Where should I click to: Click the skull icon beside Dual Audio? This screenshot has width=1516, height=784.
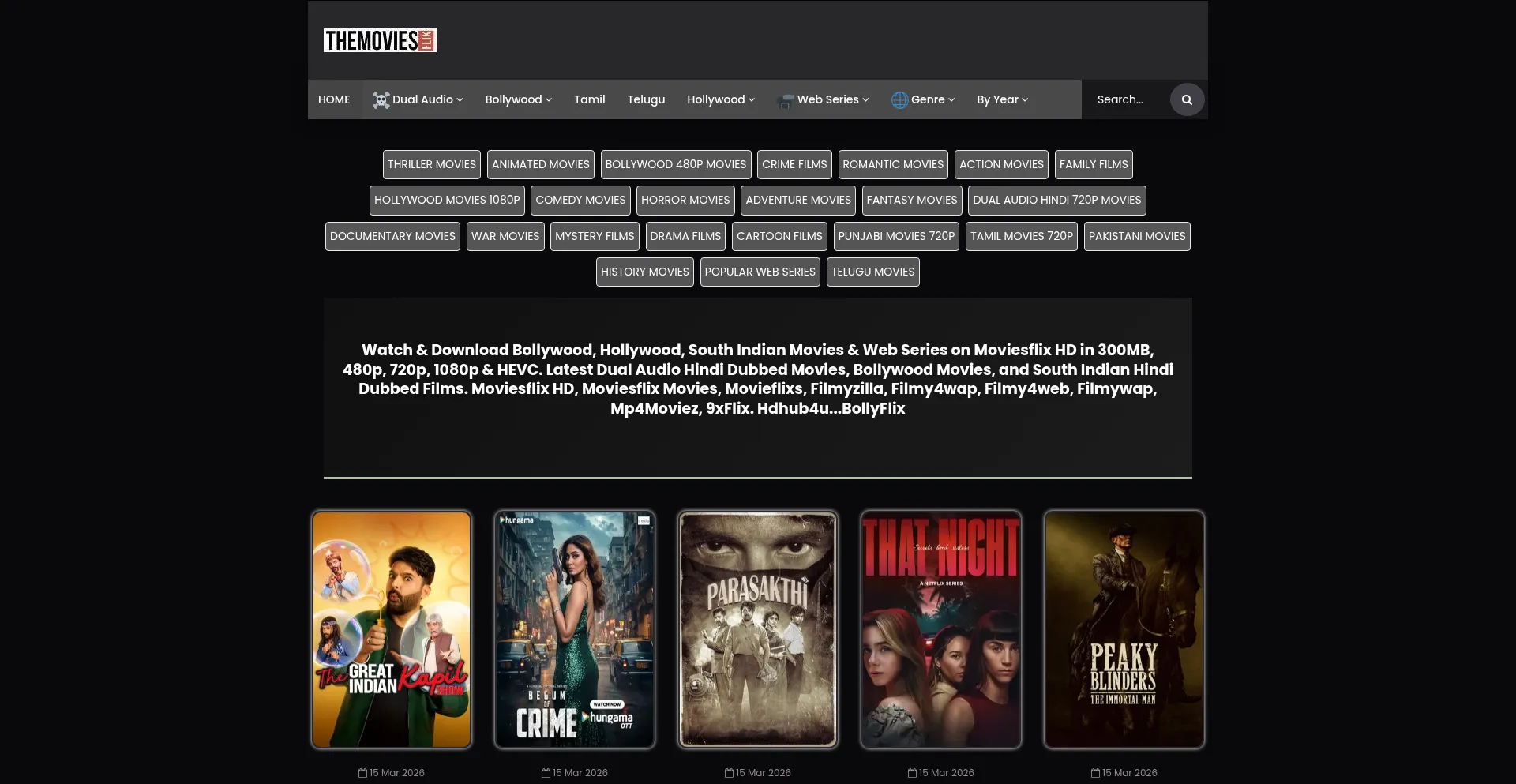381,100
